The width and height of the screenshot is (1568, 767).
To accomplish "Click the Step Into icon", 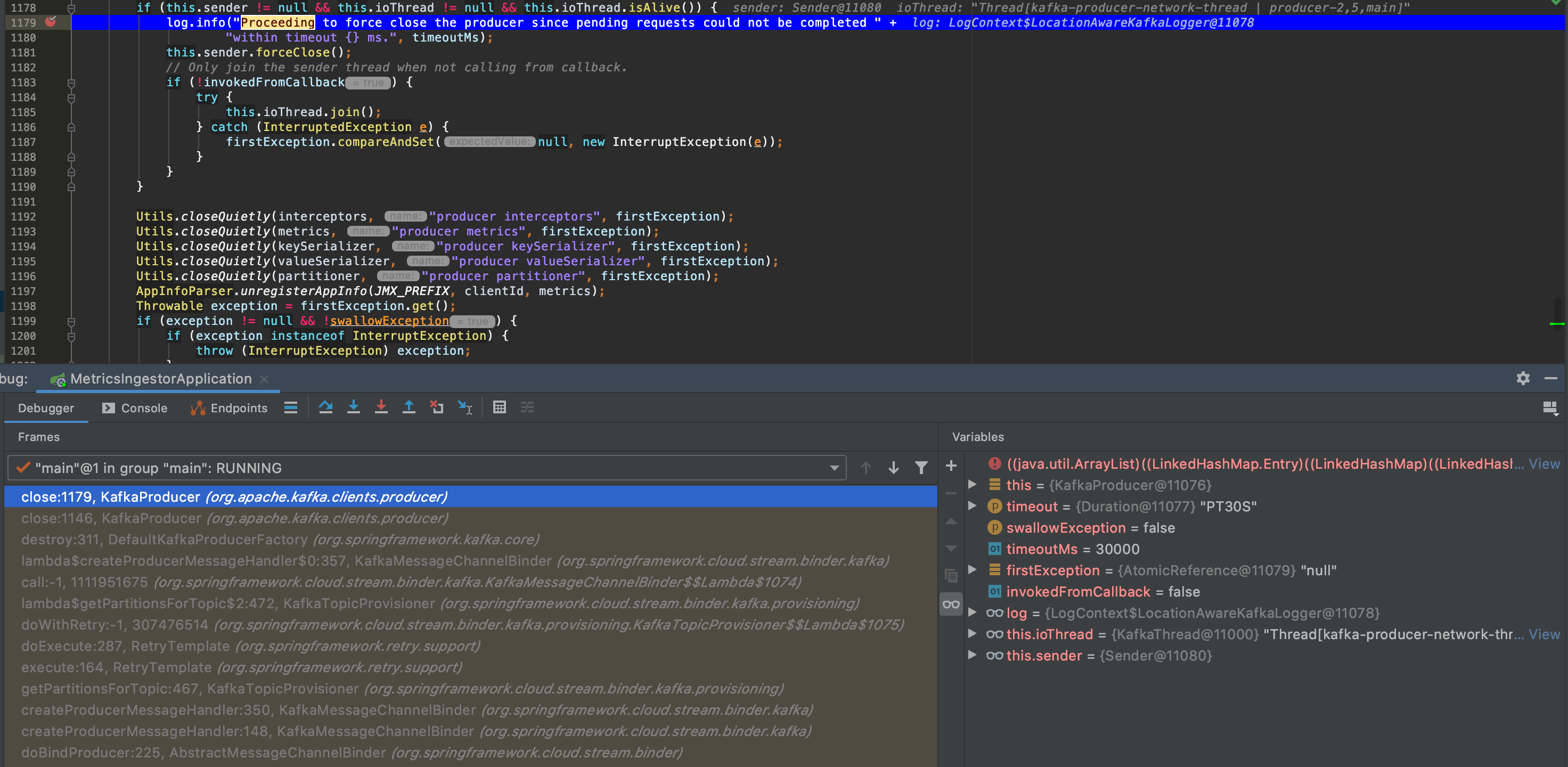I will point(353,407).
